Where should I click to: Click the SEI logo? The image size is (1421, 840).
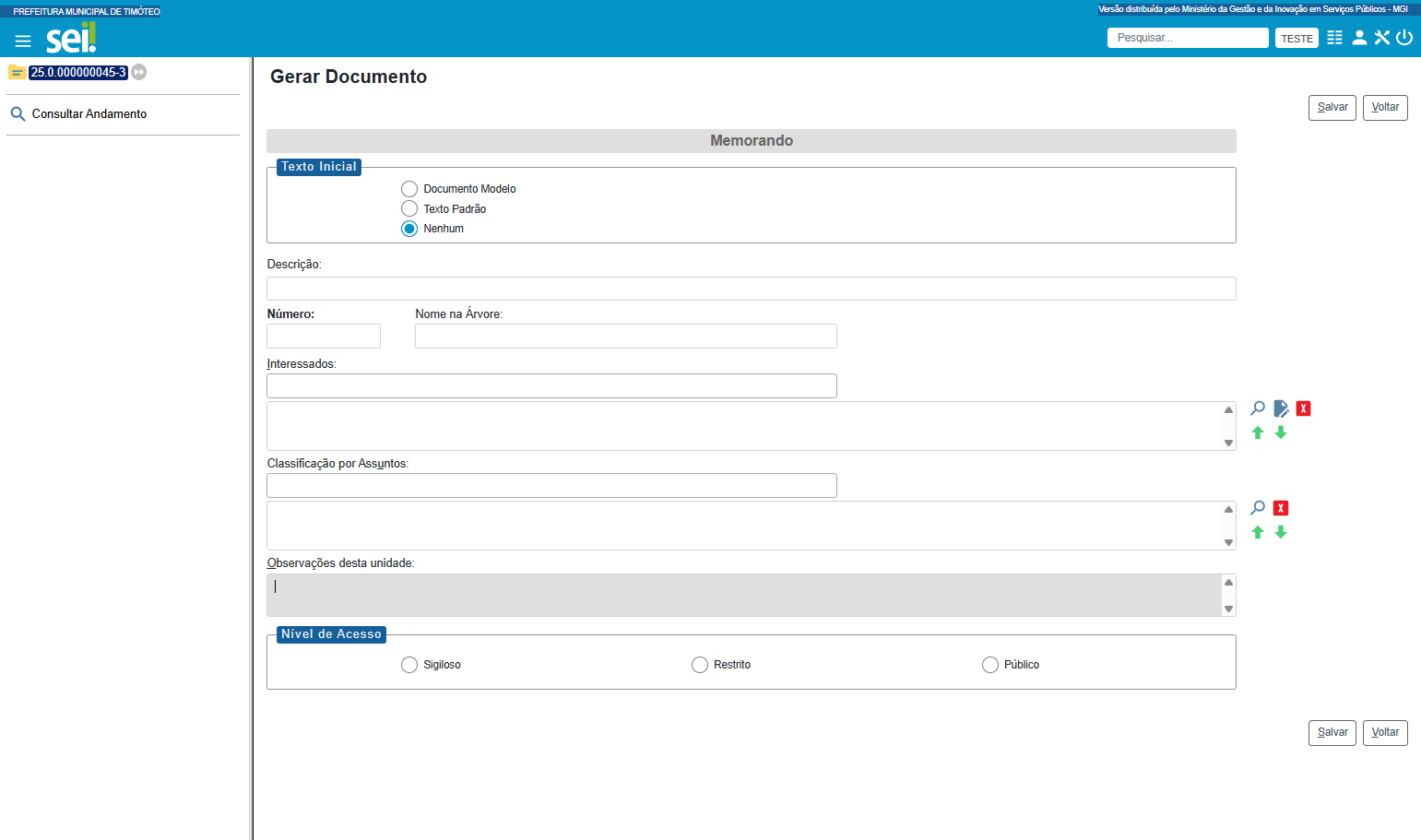click(71, 38)
